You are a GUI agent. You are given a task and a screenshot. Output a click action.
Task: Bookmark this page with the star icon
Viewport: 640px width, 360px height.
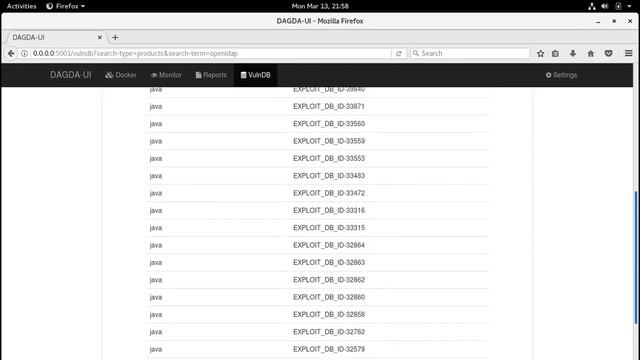point(540,53)
